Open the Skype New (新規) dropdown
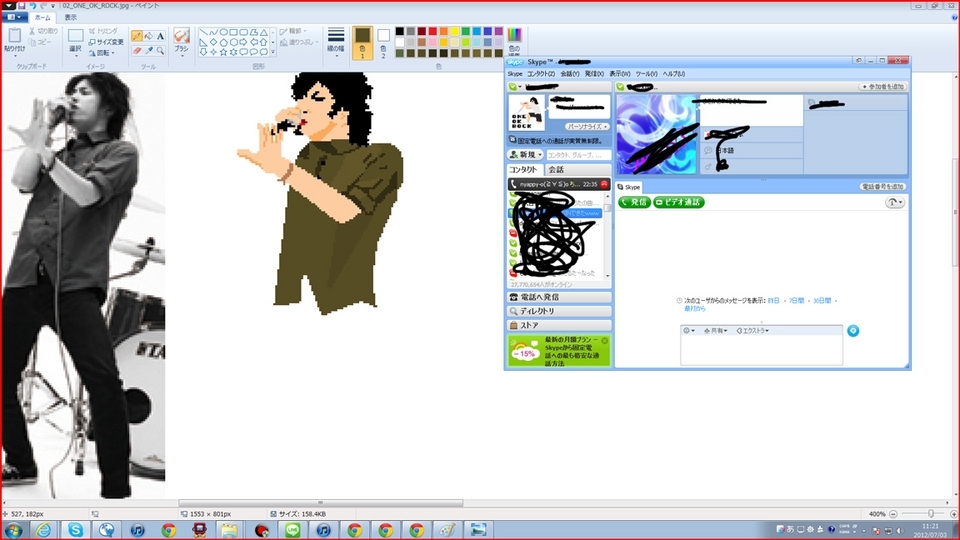The height and width of the screenshot is (540, 960). [x=526, y=155]
